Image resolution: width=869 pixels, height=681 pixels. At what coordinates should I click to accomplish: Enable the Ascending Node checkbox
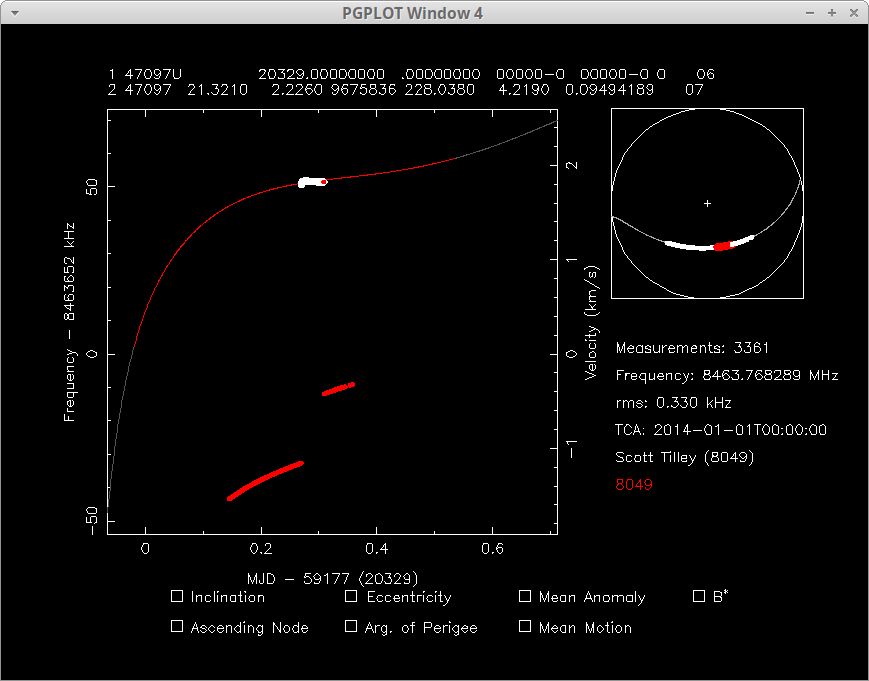point(177,627)
